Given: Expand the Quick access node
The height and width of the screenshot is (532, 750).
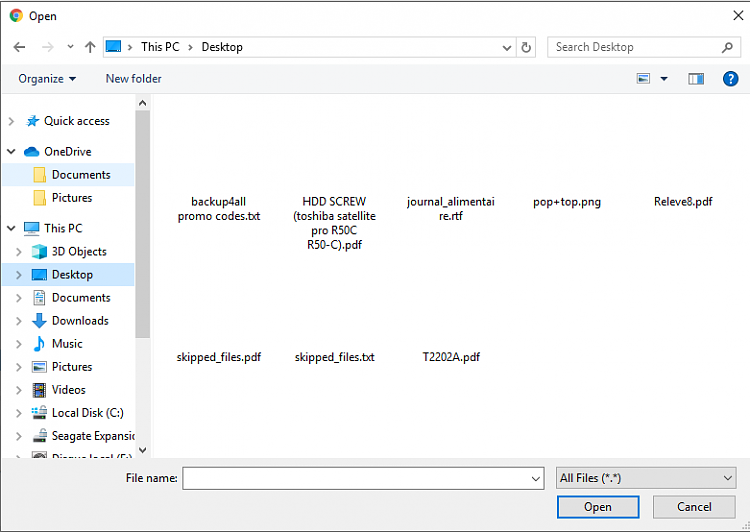Looking at the screenshot, I should coord(11,122).
